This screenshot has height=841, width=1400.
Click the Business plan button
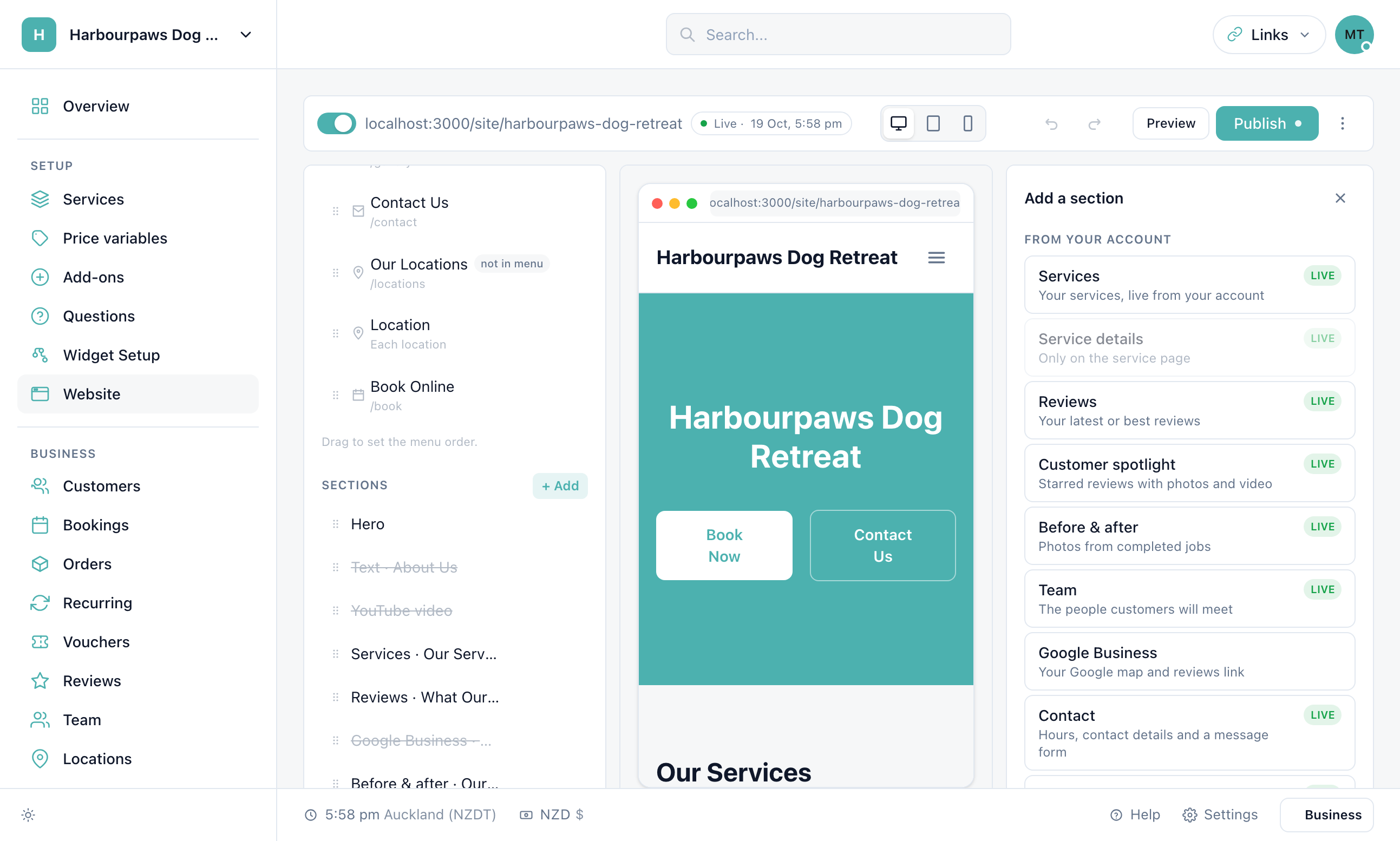pos(1326,815)
